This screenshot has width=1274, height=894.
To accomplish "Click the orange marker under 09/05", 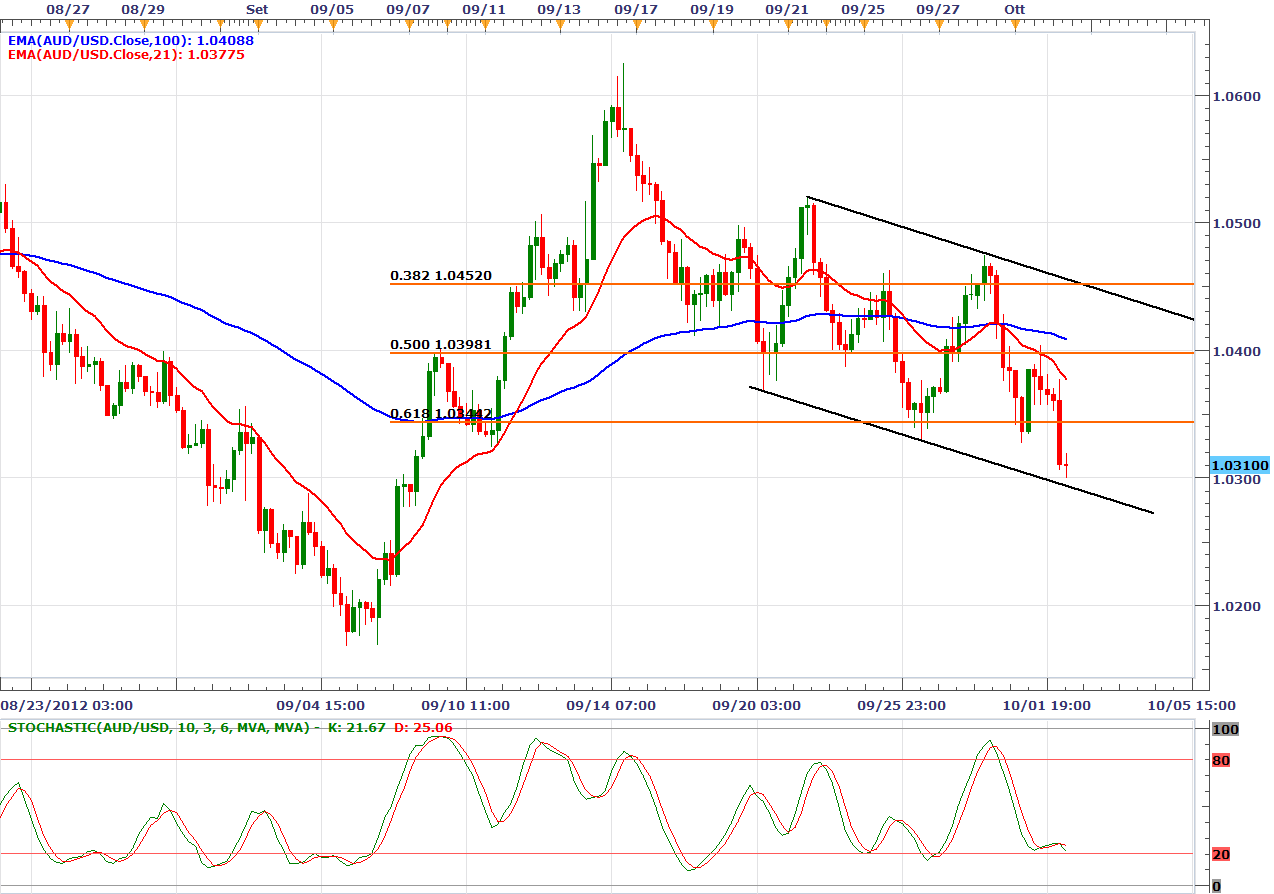I will (332, 22).
